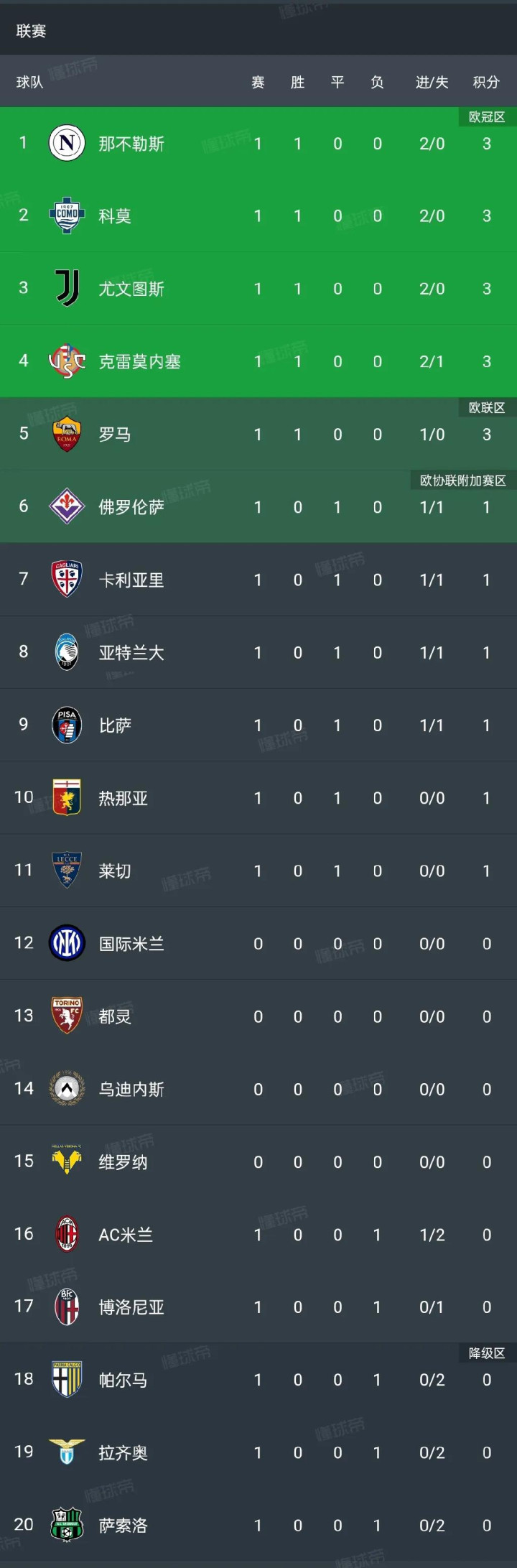This screenshot has width=517, height=1568.
Task: Click the Como team badge
Action: pyautogui.click(x=67, y=215)
